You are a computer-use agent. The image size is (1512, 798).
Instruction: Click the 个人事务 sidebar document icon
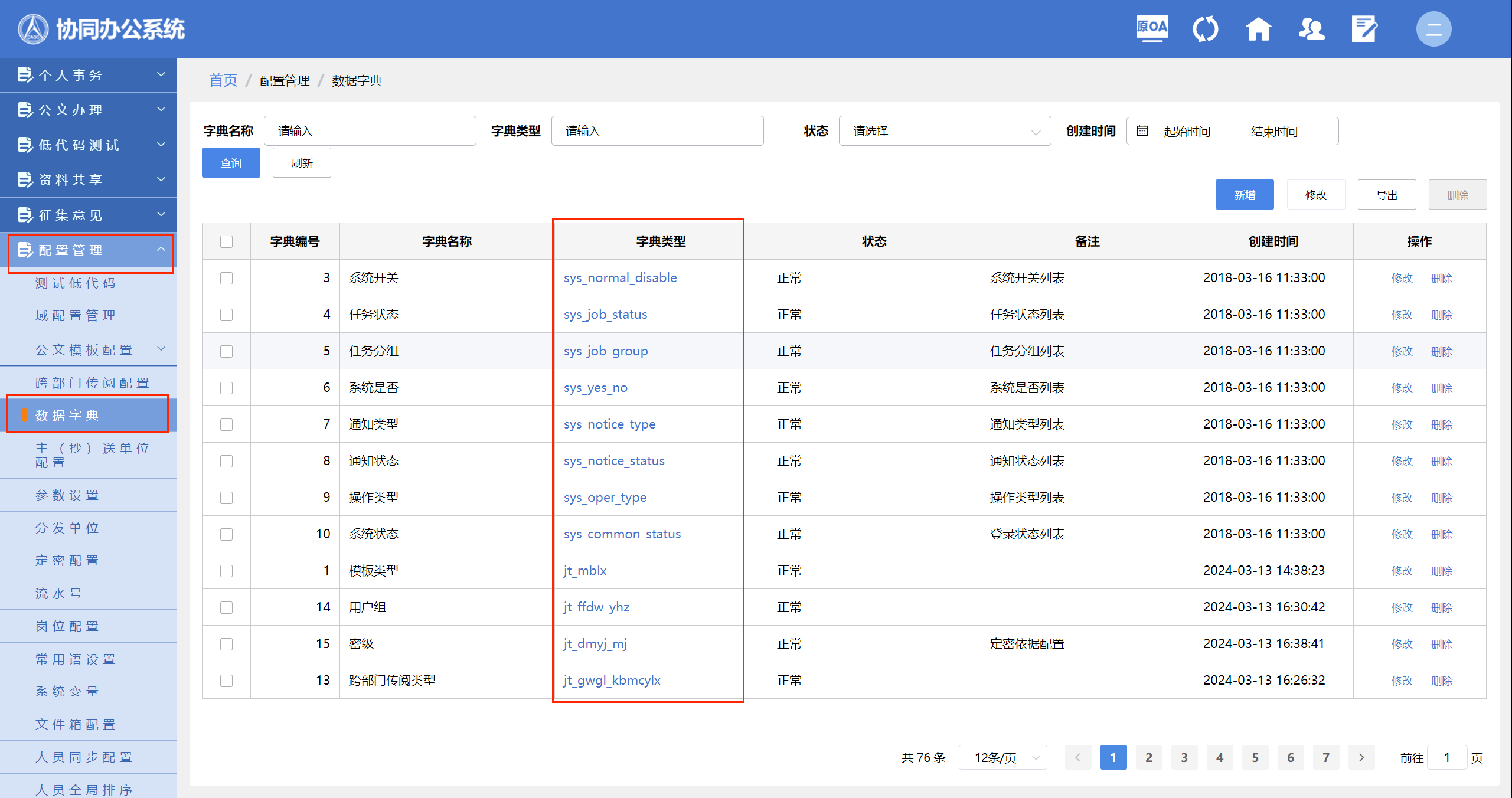(24, 75)
